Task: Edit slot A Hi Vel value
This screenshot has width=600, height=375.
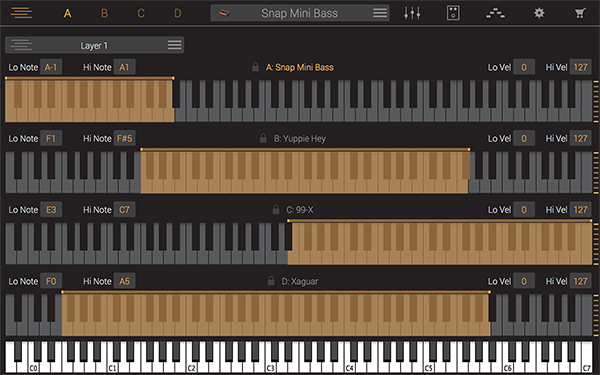Action: 580,67
